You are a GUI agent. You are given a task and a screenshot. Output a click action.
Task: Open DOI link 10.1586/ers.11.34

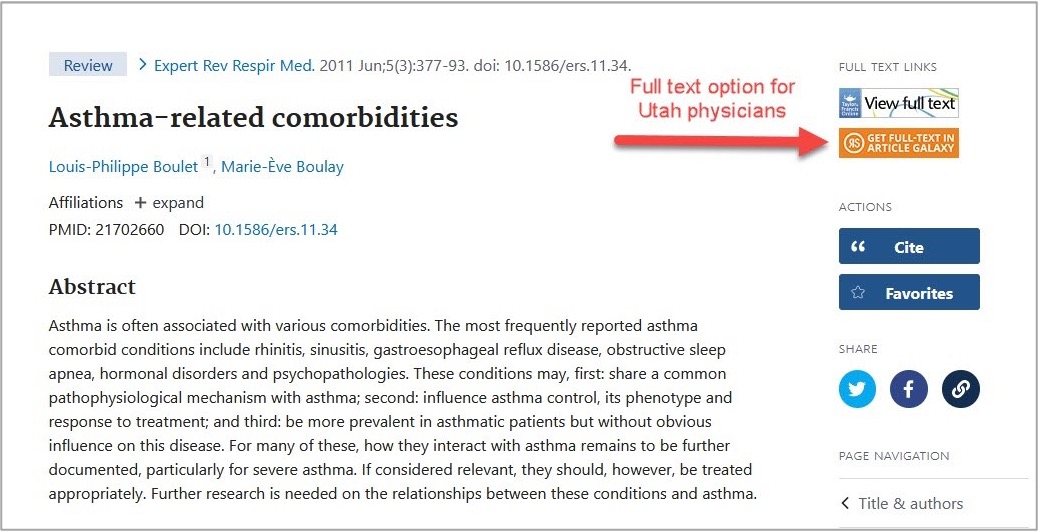coord(276,230)
